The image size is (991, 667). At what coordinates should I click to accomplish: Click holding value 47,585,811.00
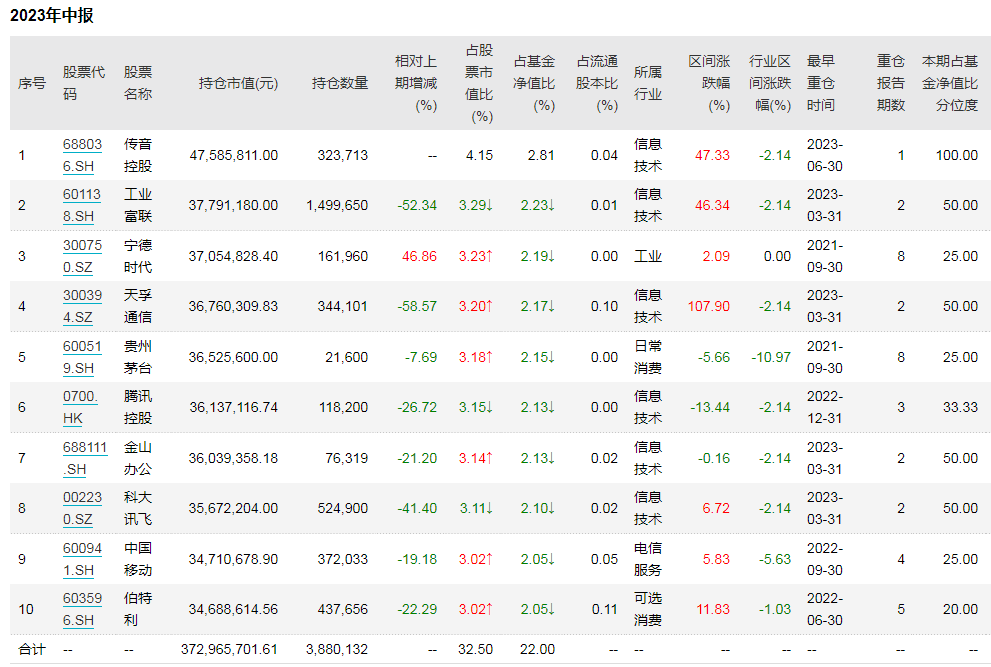click(234, 155)
